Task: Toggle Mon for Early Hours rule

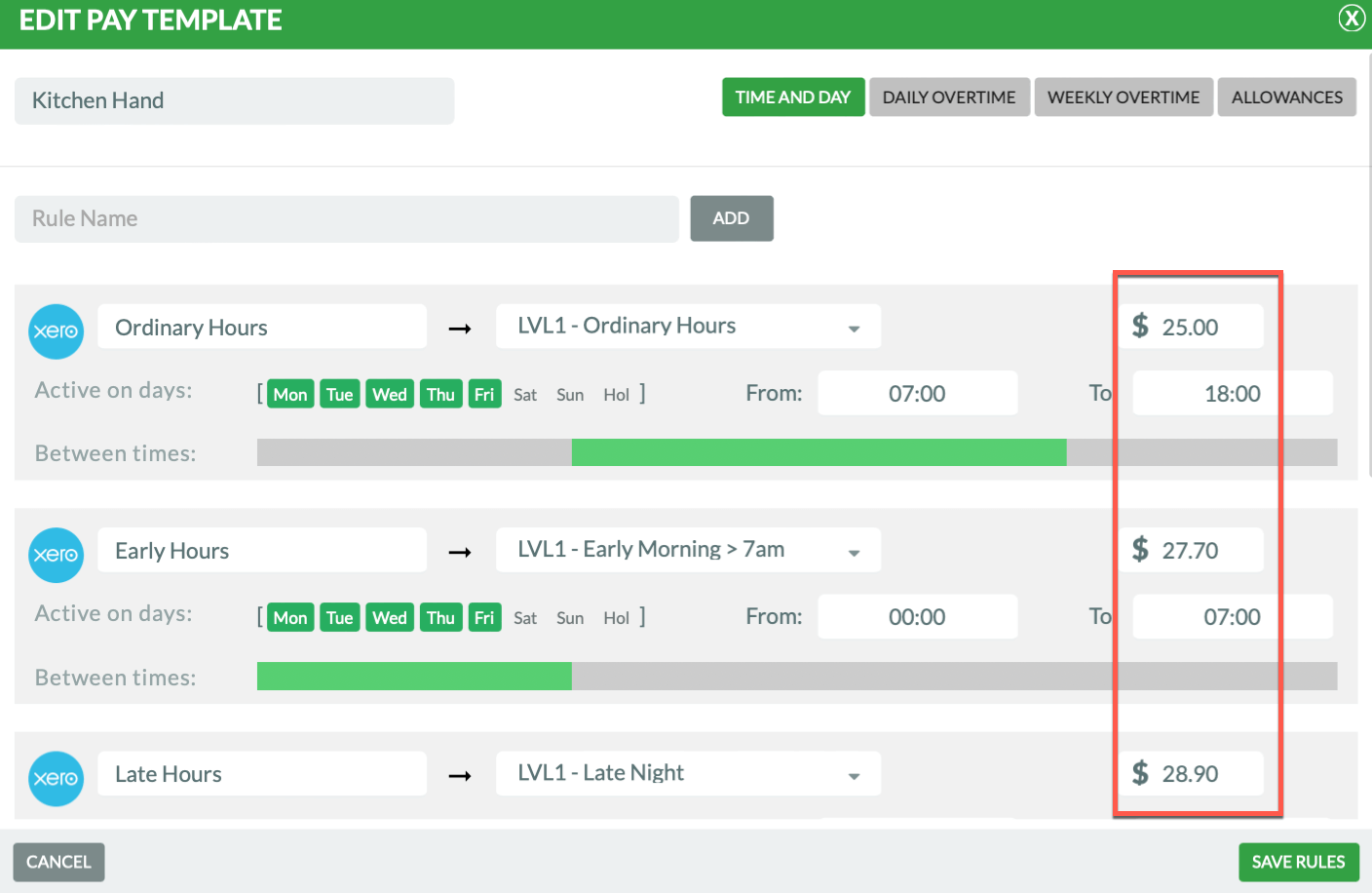Action: pos(290,617)
